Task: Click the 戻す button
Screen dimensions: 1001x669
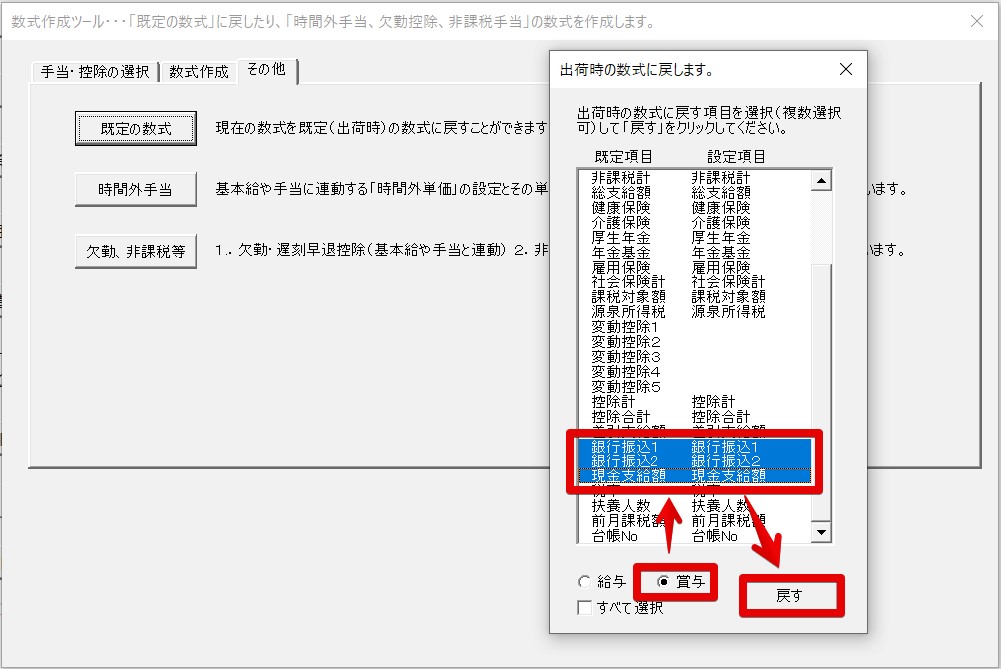Action: tap(790, 595)
